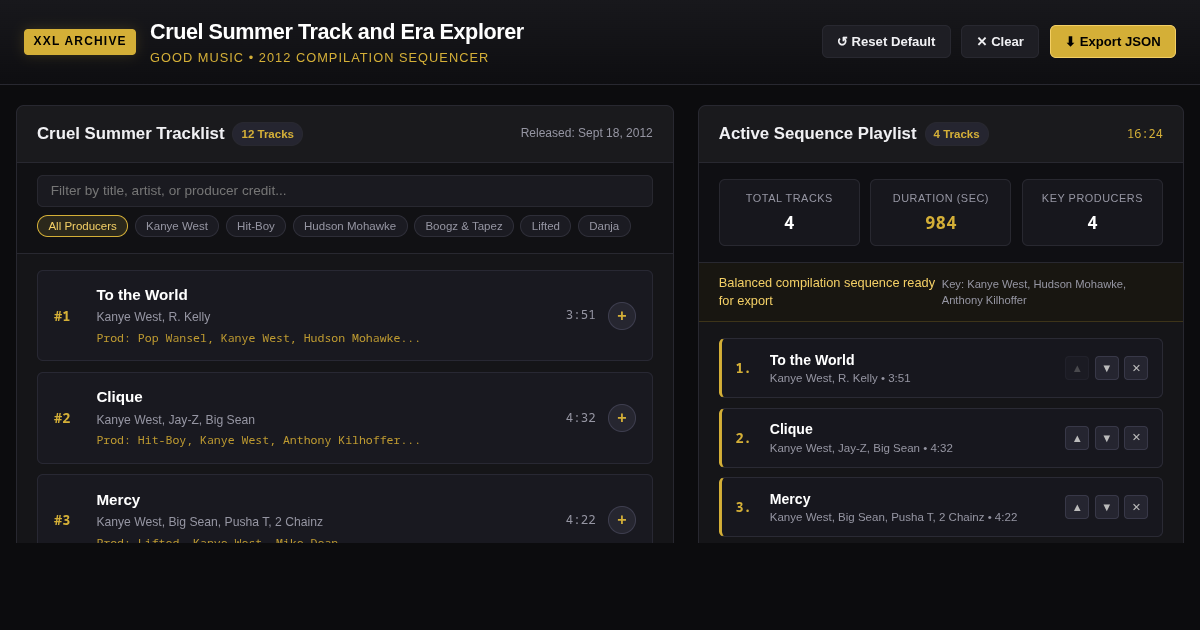
Task: Click 3:51 duration in tracklist
Action: 580,315
